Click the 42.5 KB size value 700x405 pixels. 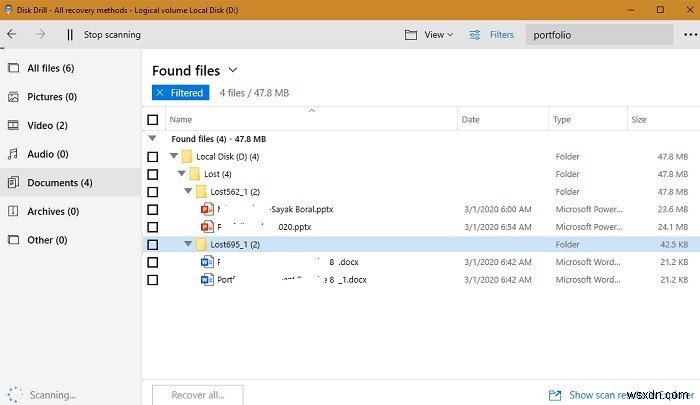674,245
